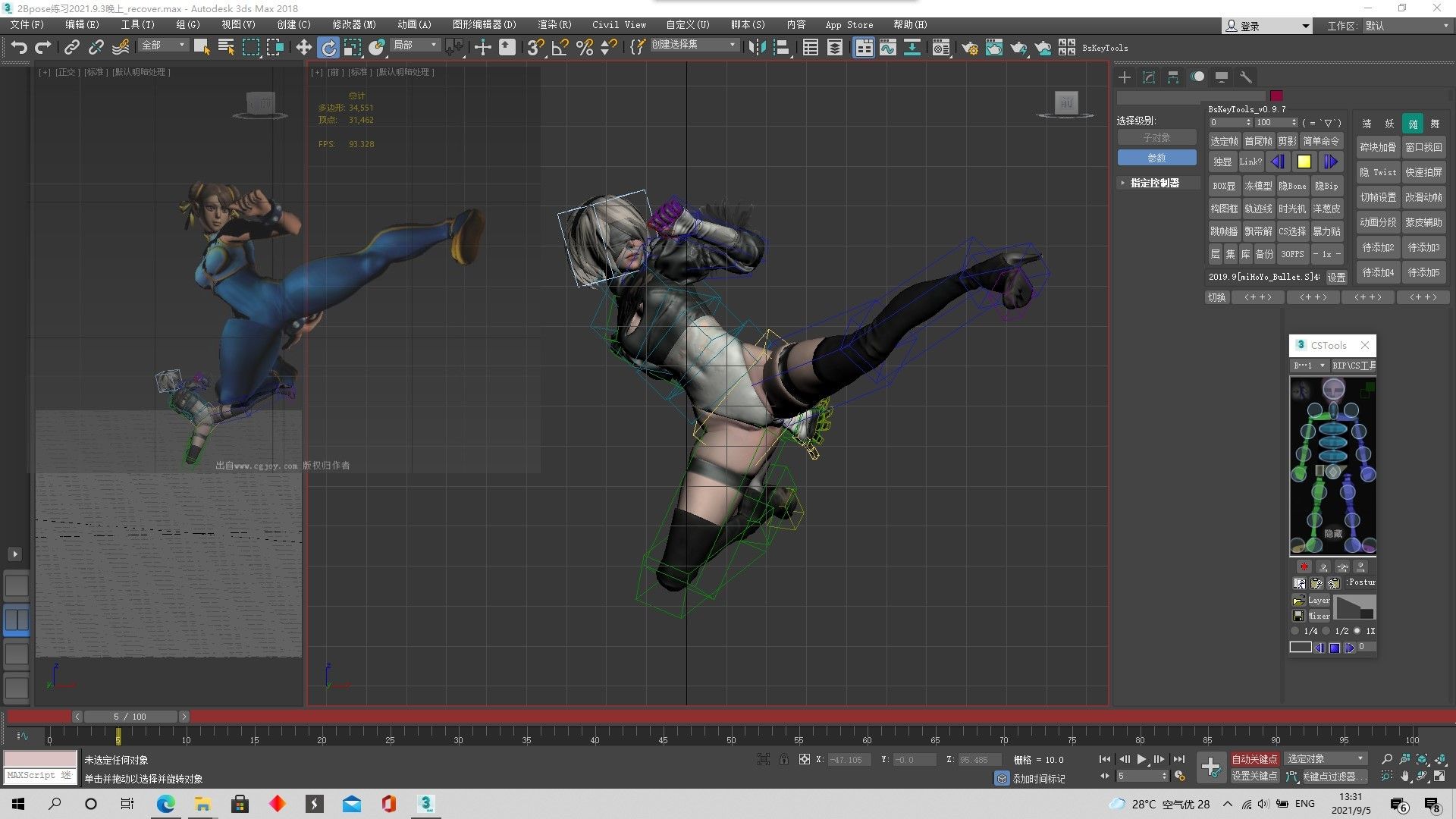This screenshot has height=819, width=1456.
Task: Open the 创建选择集 named selection dropdown
Action: coord(694,45)
